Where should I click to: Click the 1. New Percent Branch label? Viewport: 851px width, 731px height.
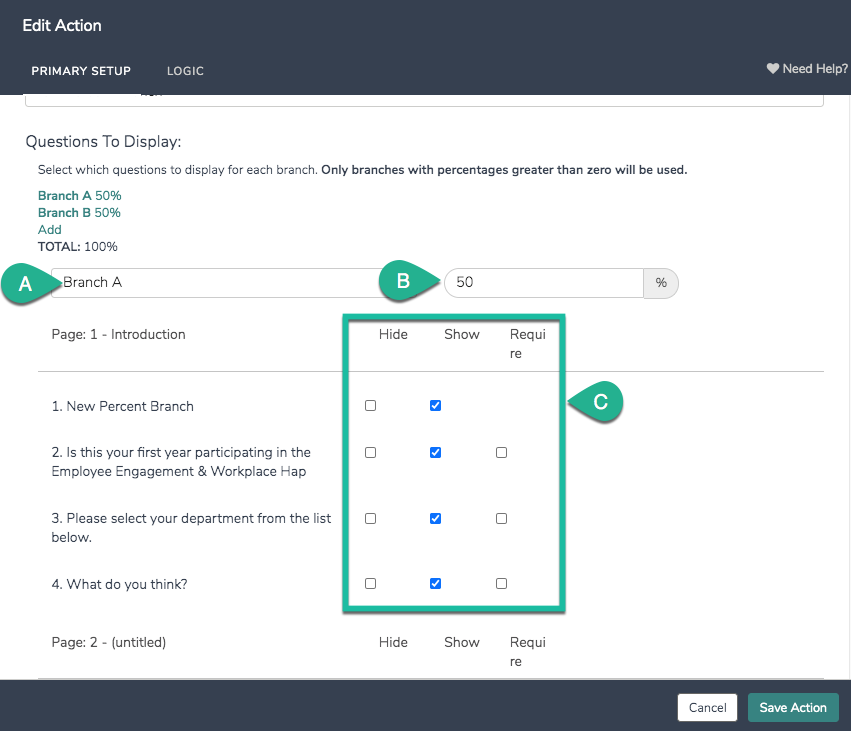[x=123, y=406]
